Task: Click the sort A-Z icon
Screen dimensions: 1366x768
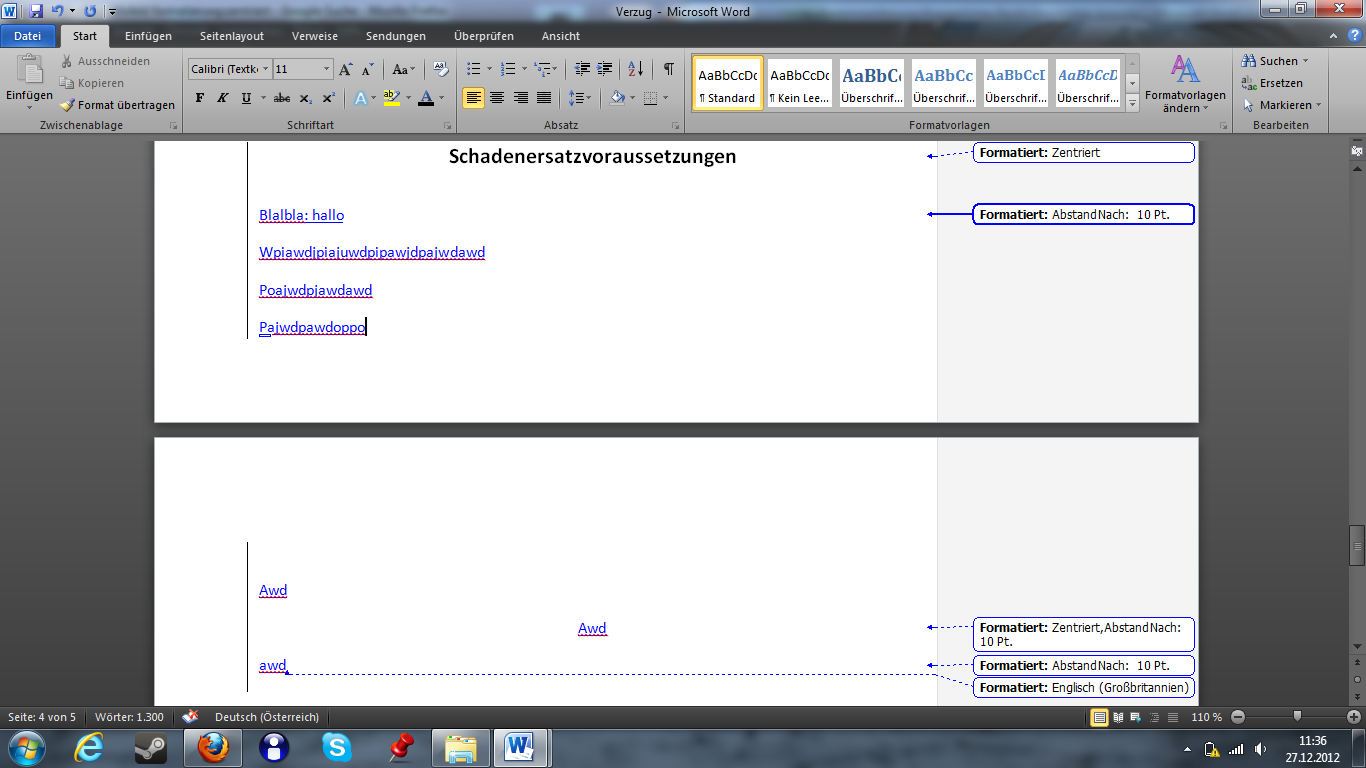Action: [x=635, y=69]
